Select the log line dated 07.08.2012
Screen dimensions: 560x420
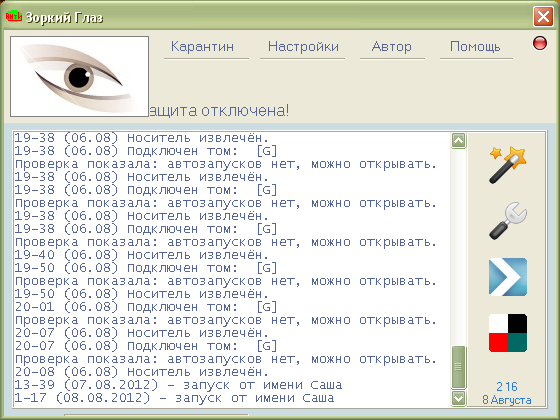(178, 385)
